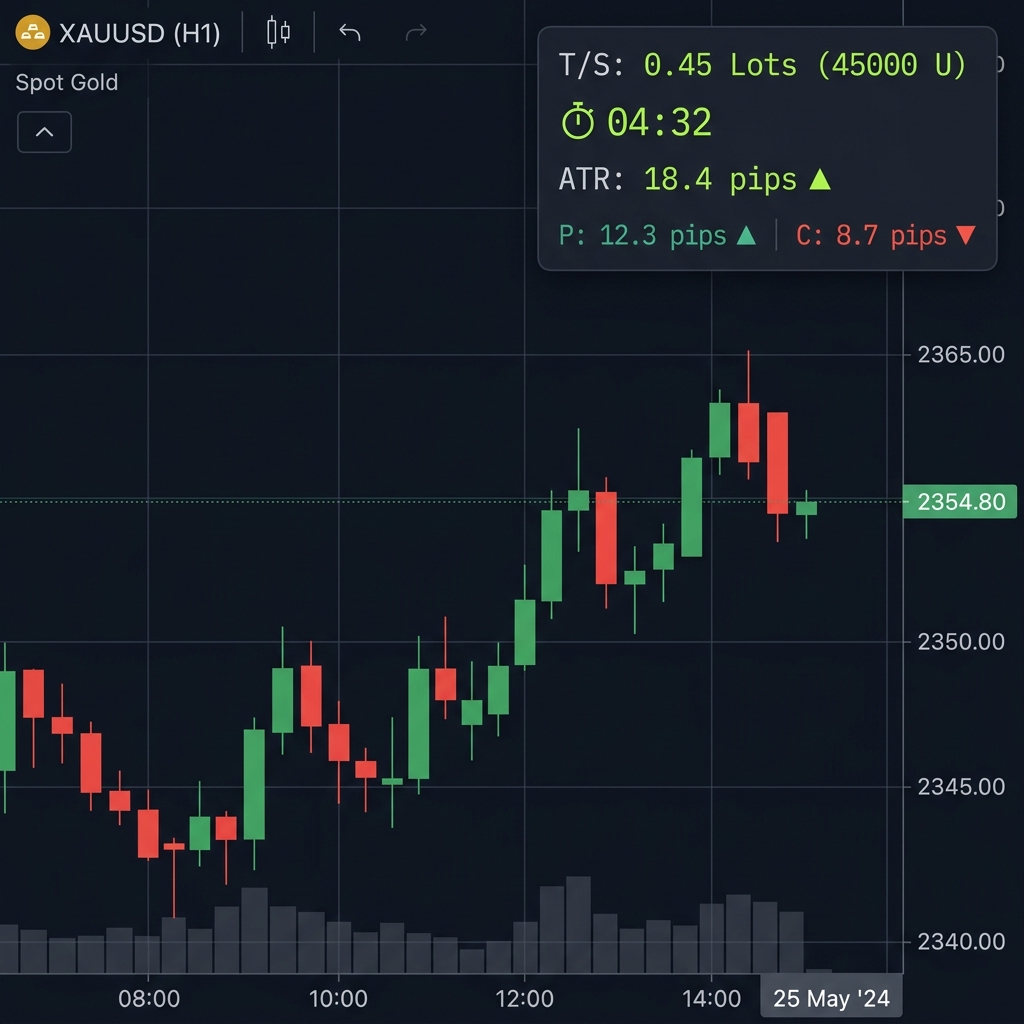This screenshot has height=1024, width=1024.
Task: Click the stopwatch timer icon
Action: (x=578, y=122)
